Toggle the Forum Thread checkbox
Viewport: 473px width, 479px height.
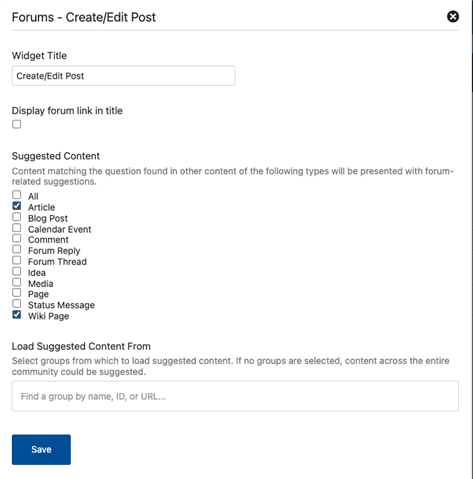[17, 260]
